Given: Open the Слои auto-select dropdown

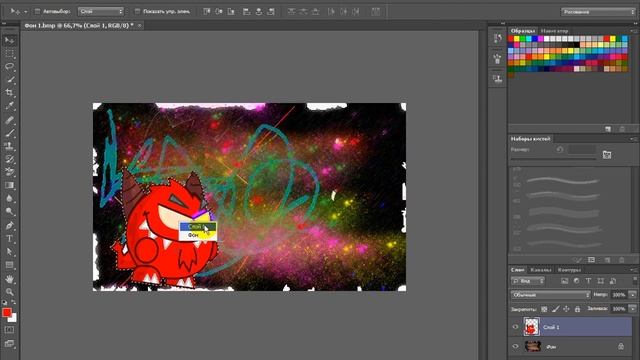Looking at the screenshot, I should (x=101, y=11).
